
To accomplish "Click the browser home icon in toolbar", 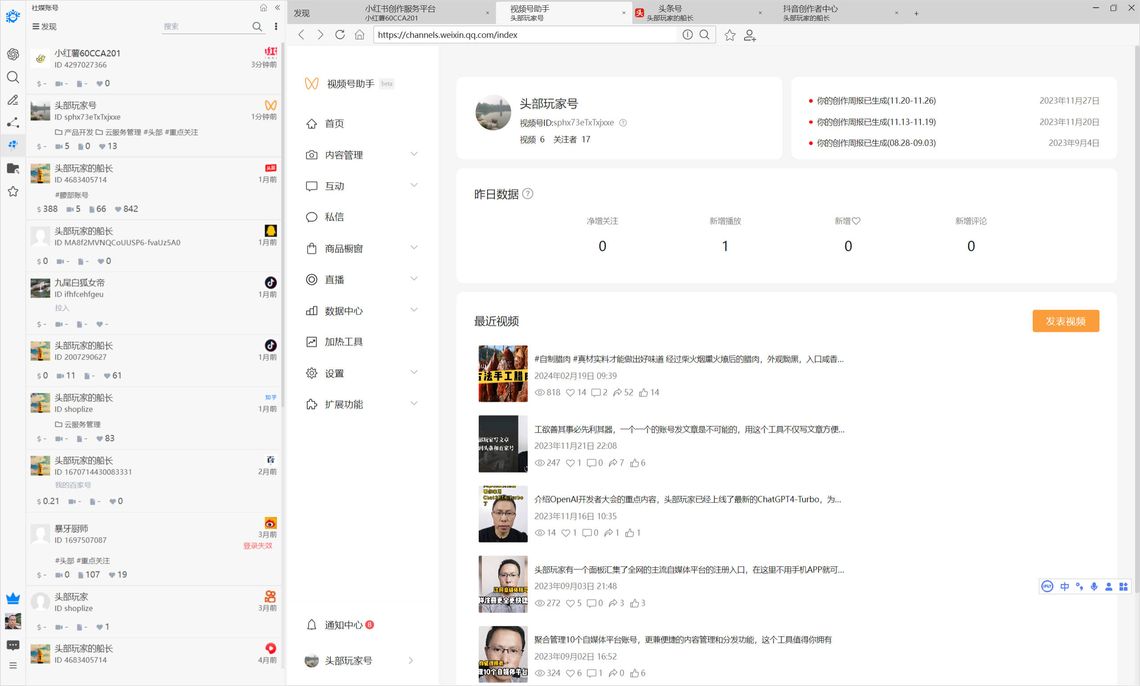I will click(359, 35).
